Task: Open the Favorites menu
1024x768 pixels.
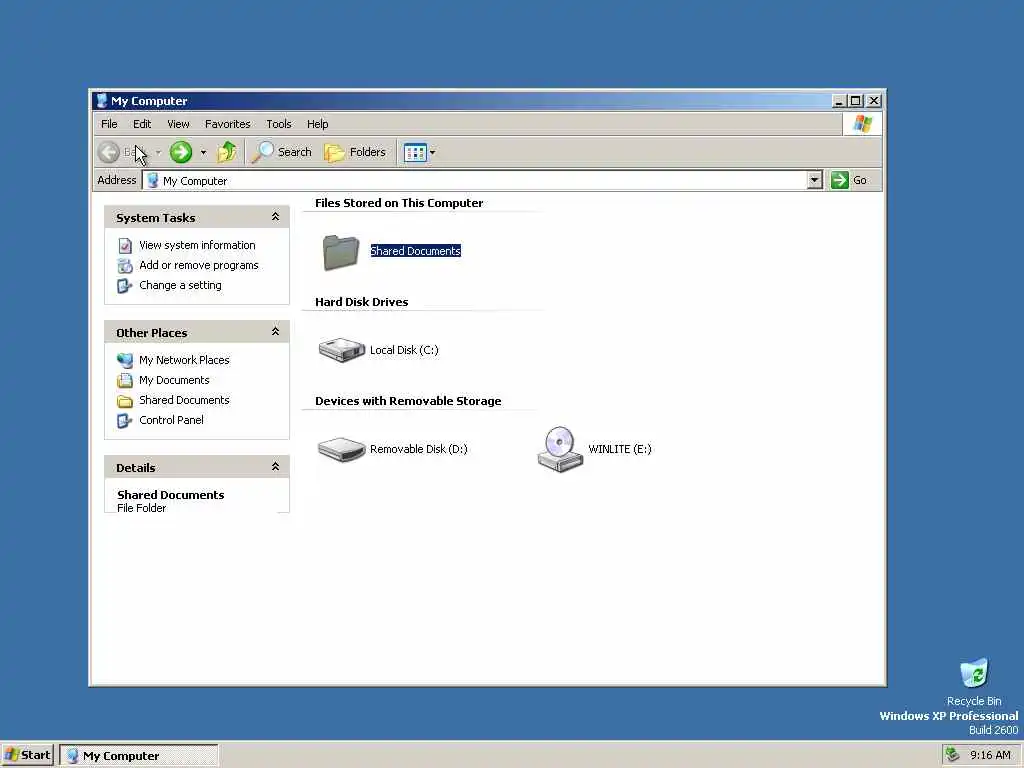Action: (x=227, y=124)
